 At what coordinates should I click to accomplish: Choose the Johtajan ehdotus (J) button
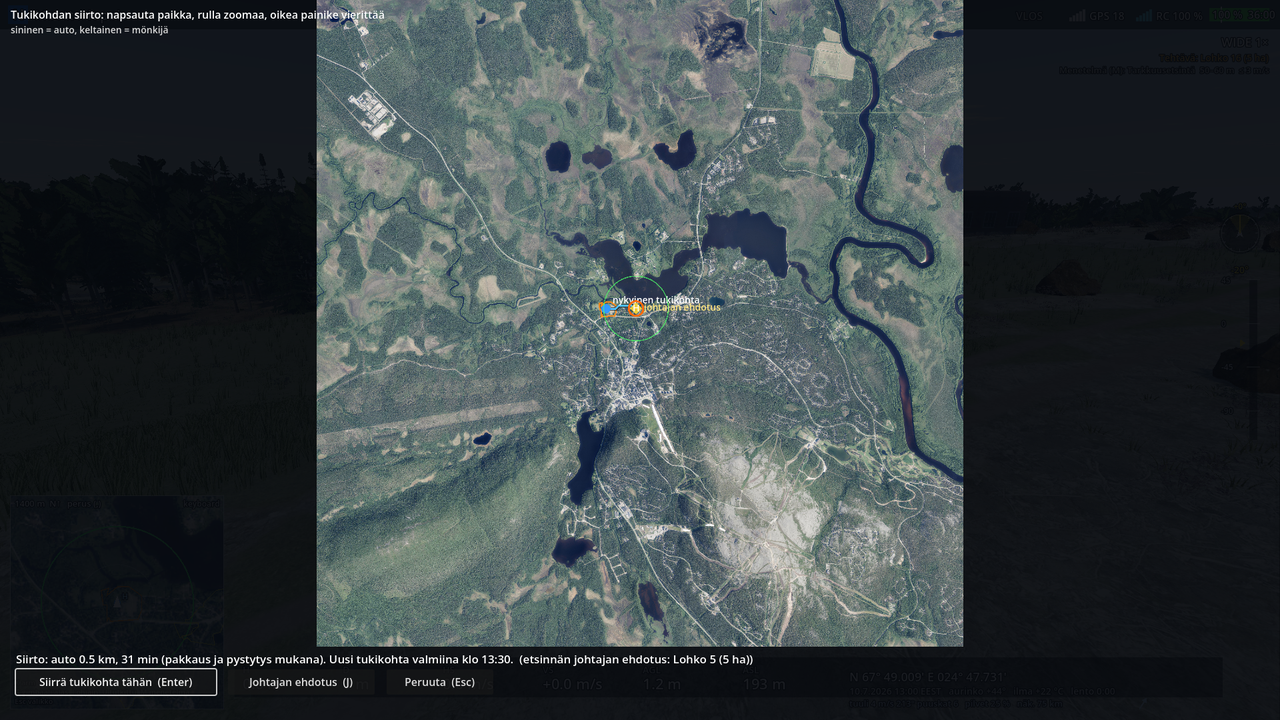(301, 682)
